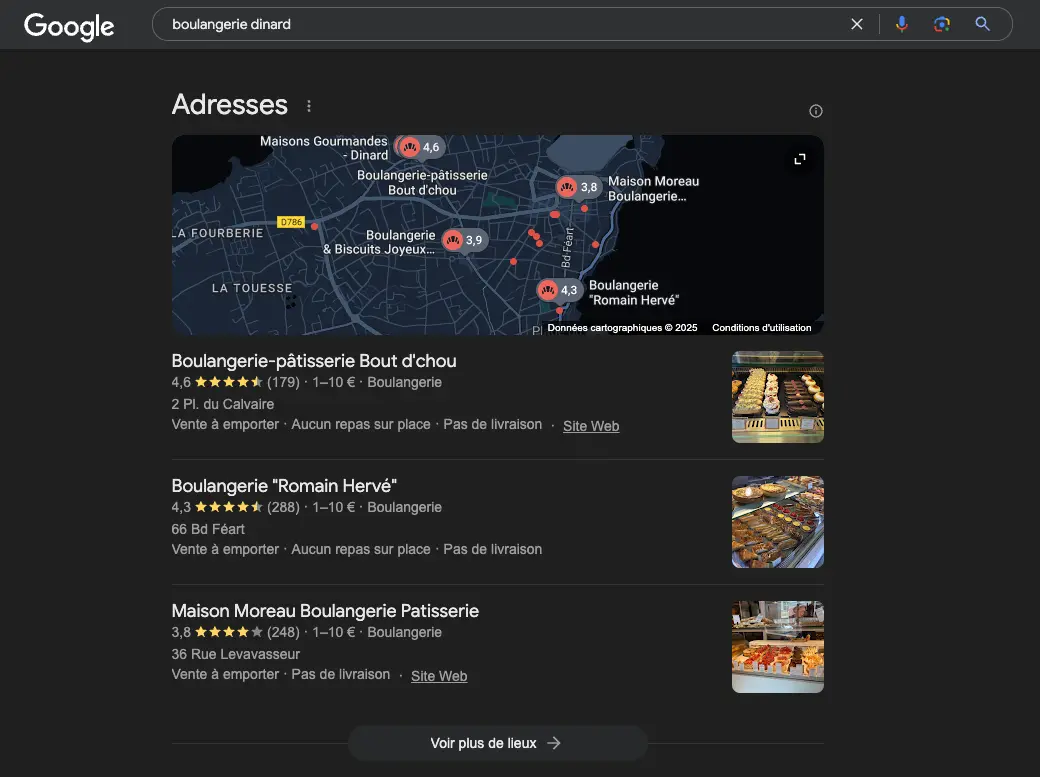The width and height of the screenshot is (1040, 777).
Task: Open Boulangerie-pâtisserie Bout d'chou listing
Action: pyautogui.click(x=314, y=361)
